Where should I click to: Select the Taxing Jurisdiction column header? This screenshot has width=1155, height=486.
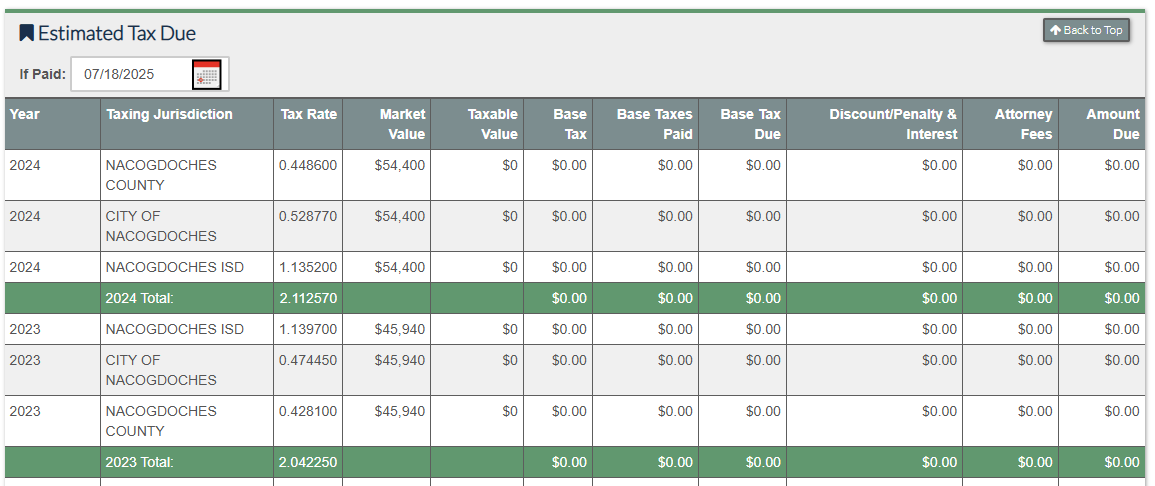[169, 114]
